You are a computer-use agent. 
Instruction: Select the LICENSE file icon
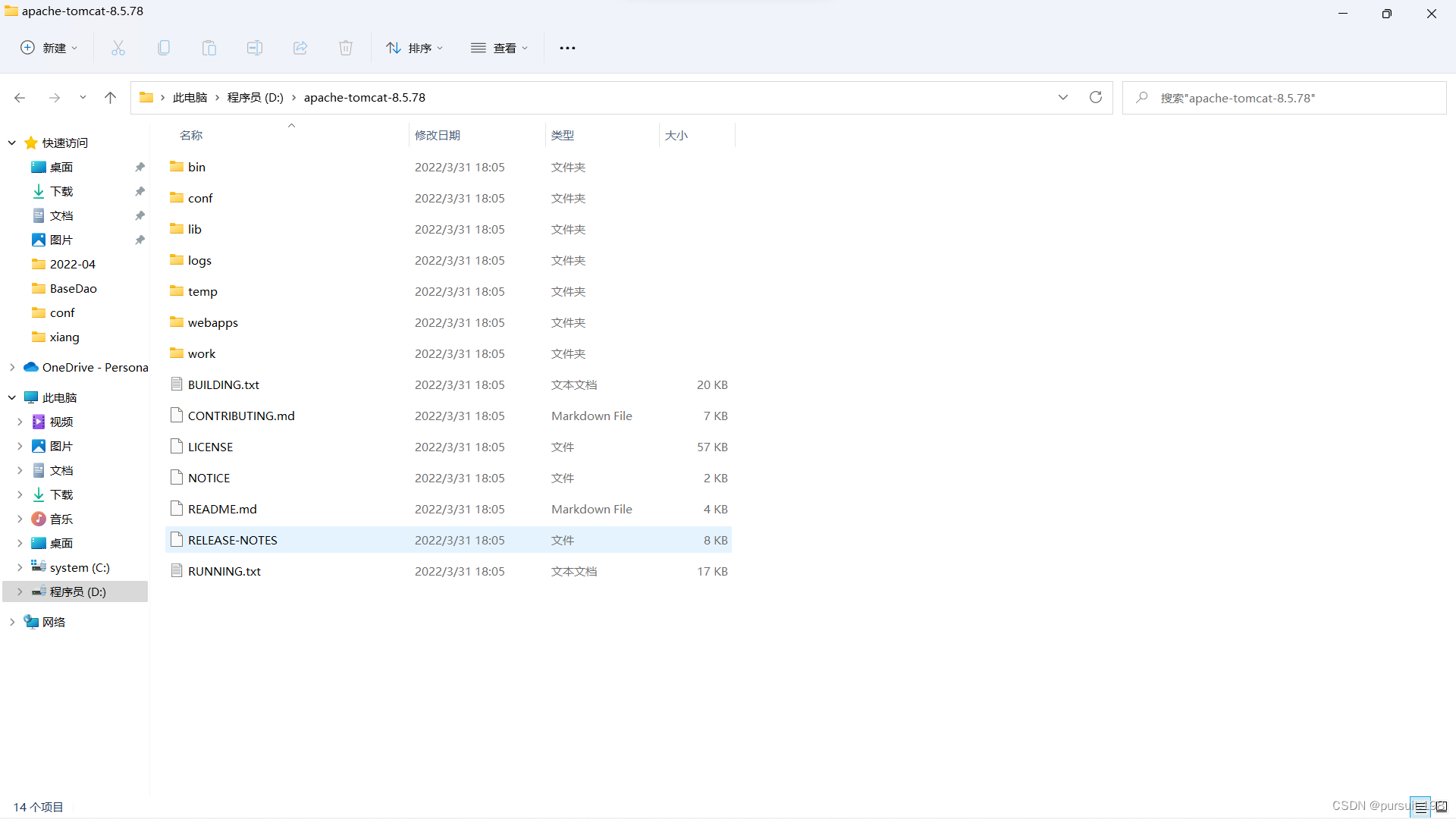pyautogui.click(x=177, y=447)
